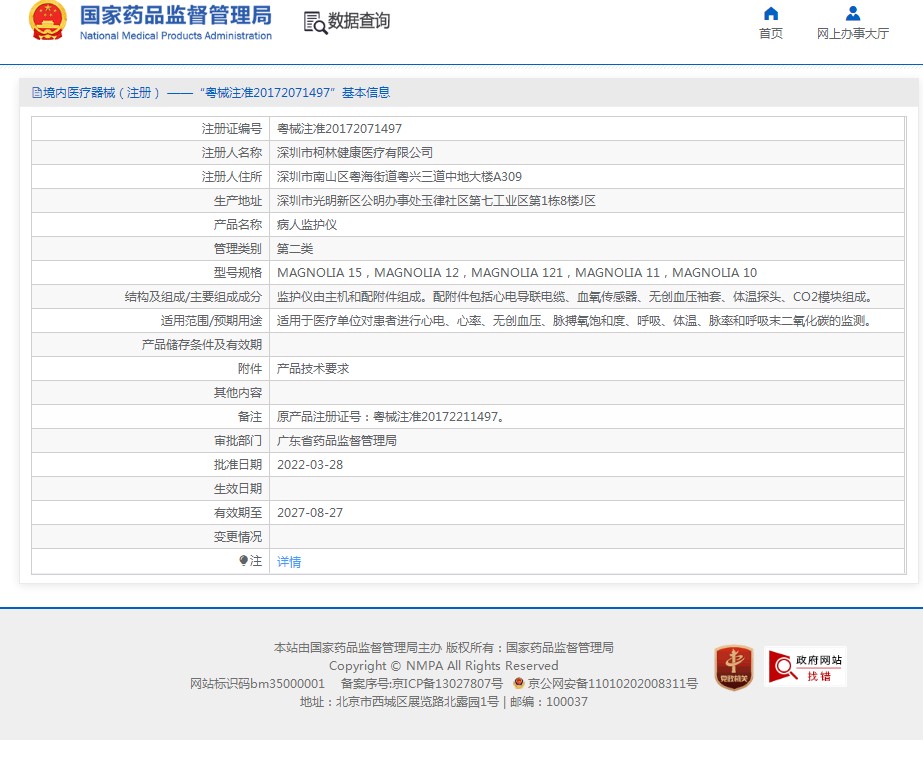The image size is (923, 770).
Task: Click the composition text starting 监护仪由主机和配附件组成
Action: pos(575,297)
